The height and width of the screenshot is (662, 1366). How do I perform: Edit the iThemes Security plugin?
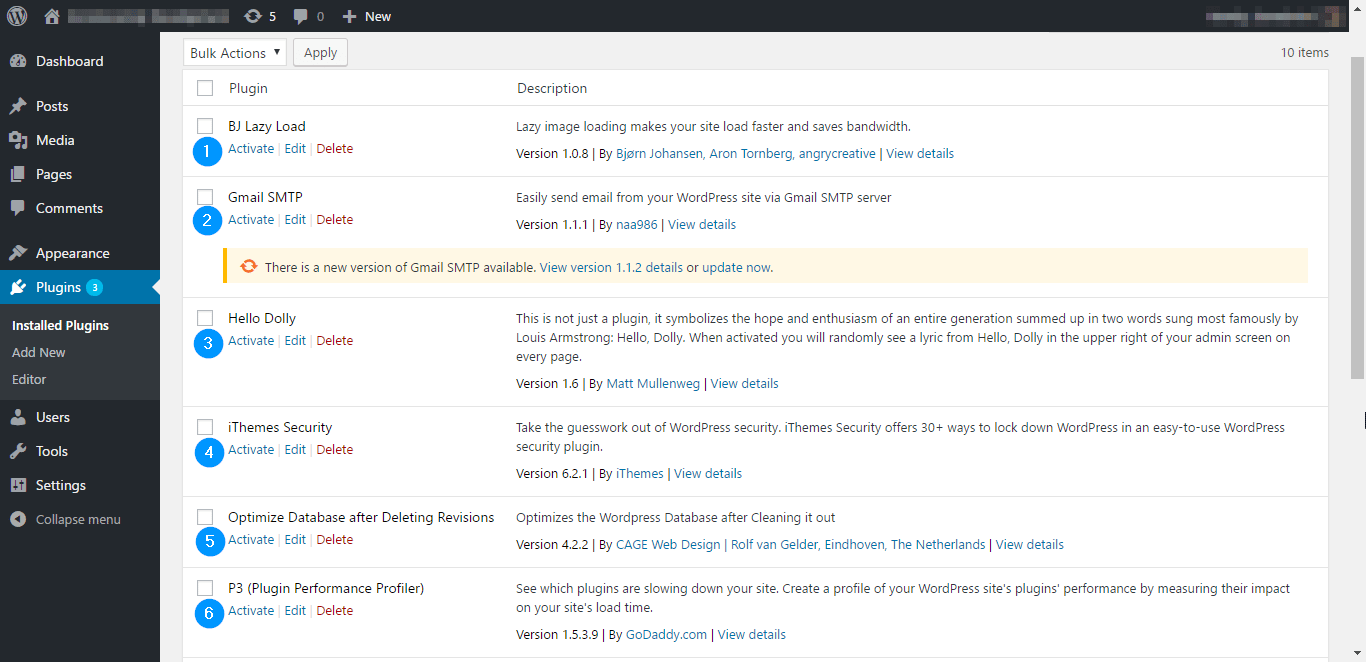point(295,449)
